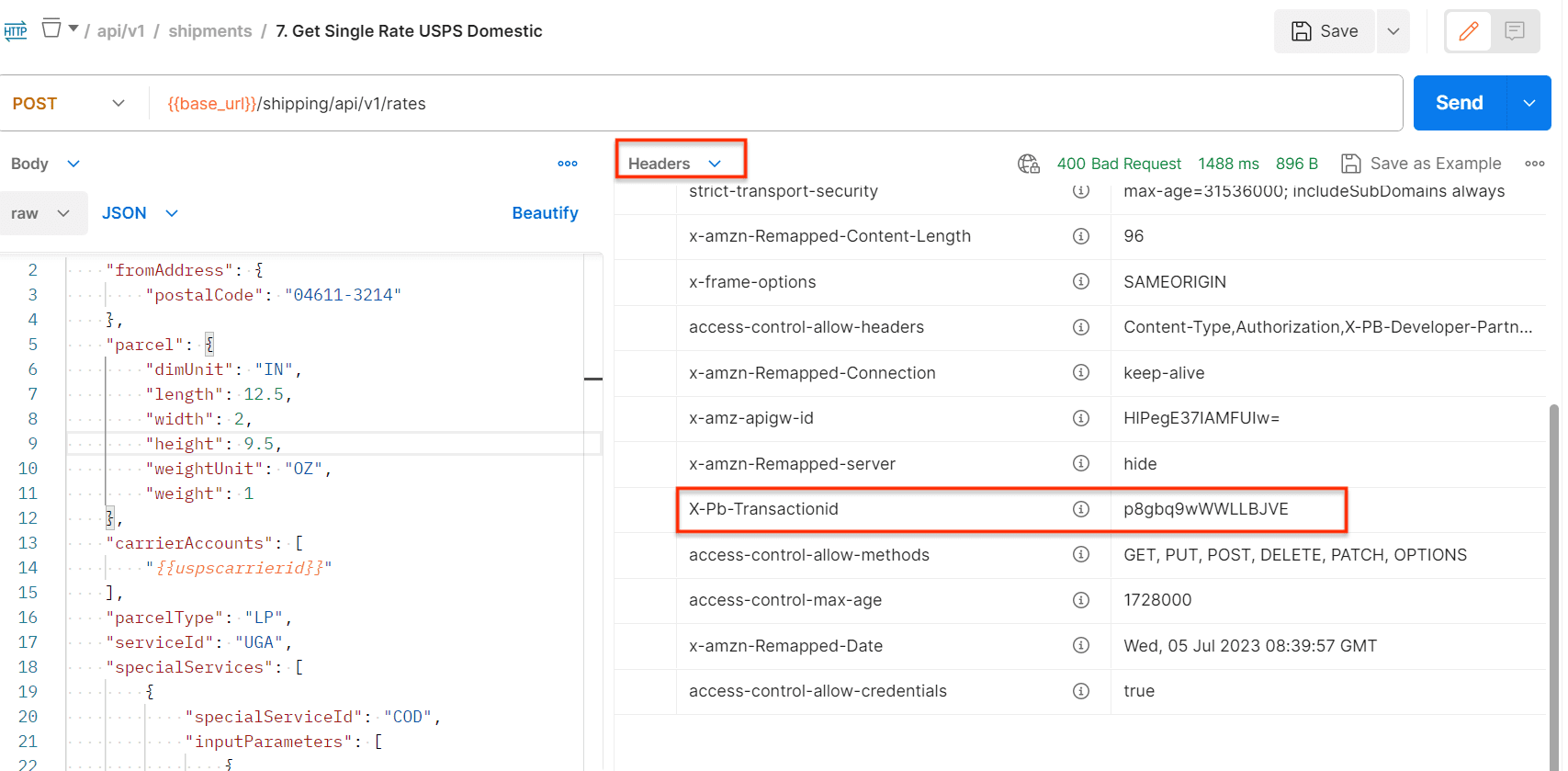Switch to edit mode with pencil icon

click(x=1468, y=31)
